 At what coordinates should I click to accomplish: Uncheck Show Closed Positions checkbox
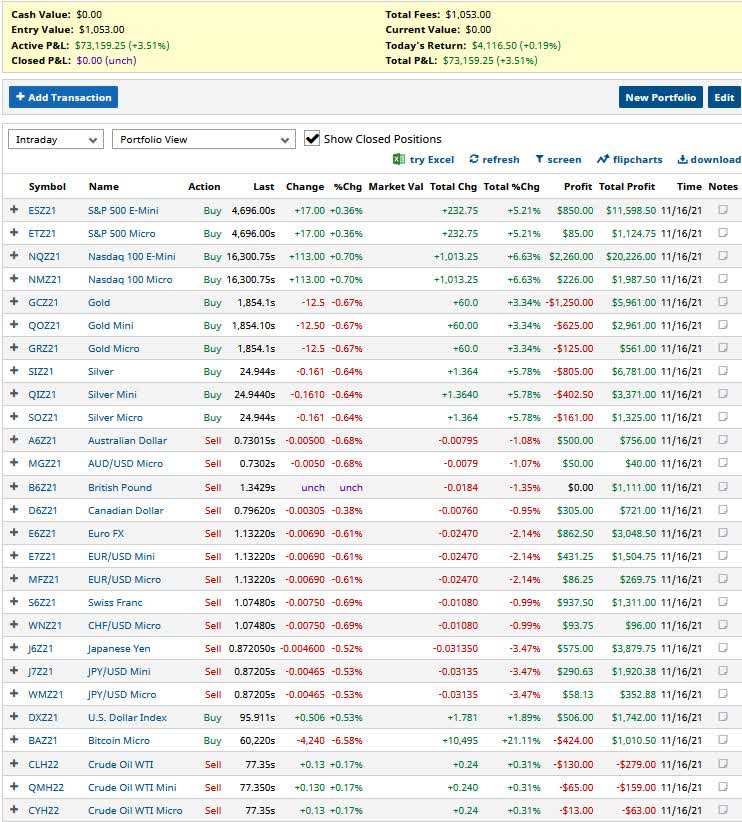pyautogui.click(x=312, y=138)
